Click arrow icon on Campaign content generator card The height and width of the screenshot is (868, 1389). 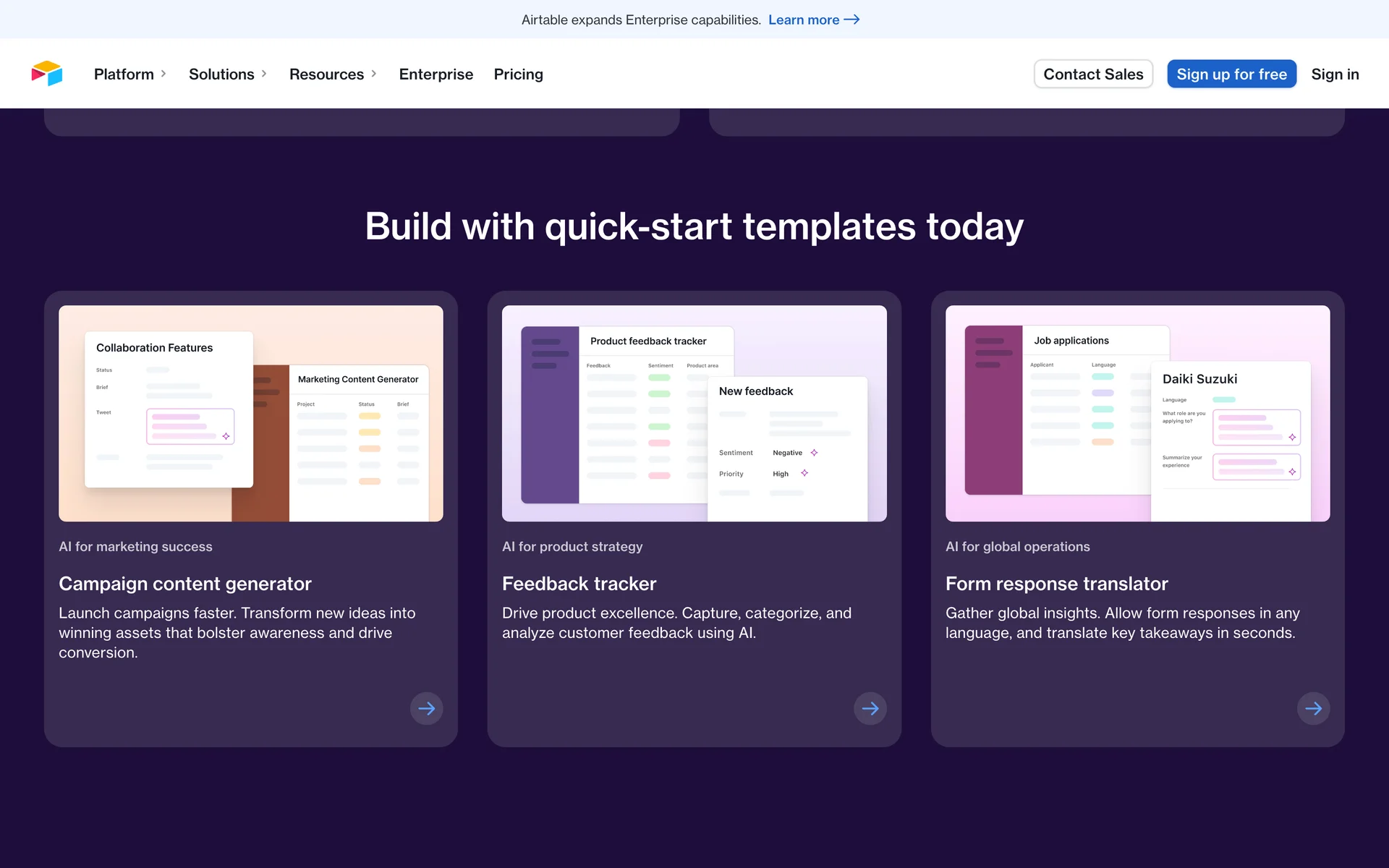pyautogui.click(x=426, y=708)
